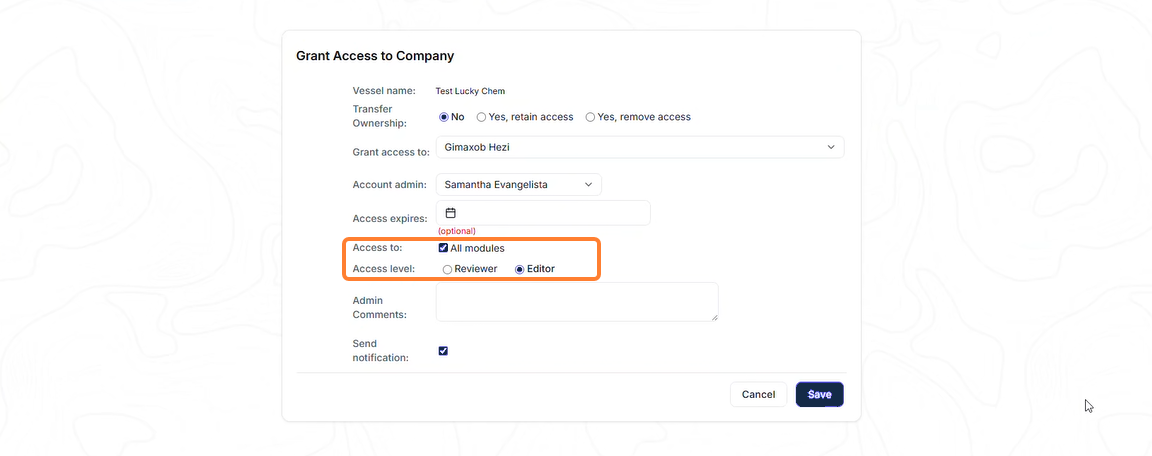Cancel the Grant Access dialog
1152x456 pixels.
758,394
